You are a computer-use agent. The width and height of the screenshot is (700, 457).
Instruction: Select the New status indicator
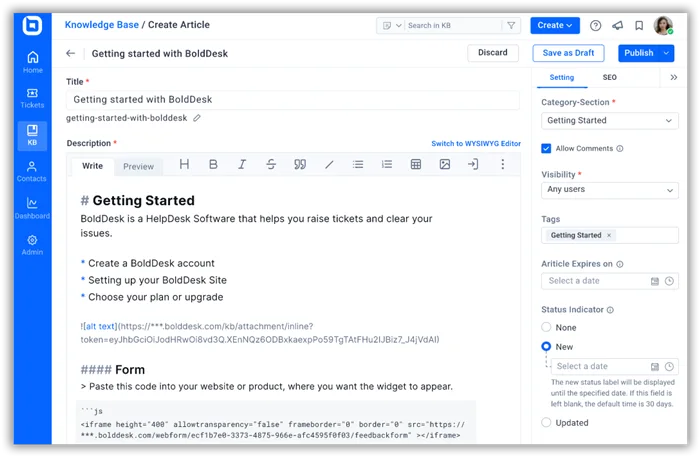coord(546,346)
